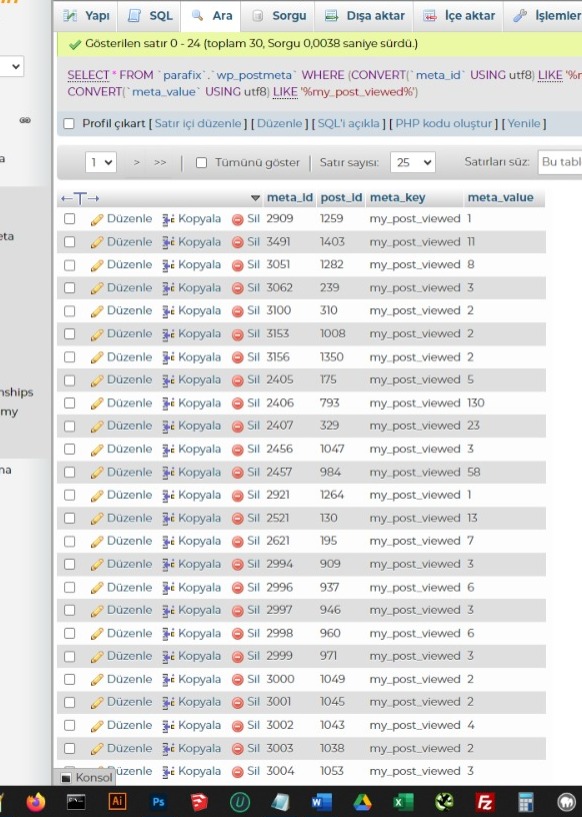The height and width of the screenshot is (817, 582).
Task: Click the Konsol console icon
Action: [x=66, y=778]
